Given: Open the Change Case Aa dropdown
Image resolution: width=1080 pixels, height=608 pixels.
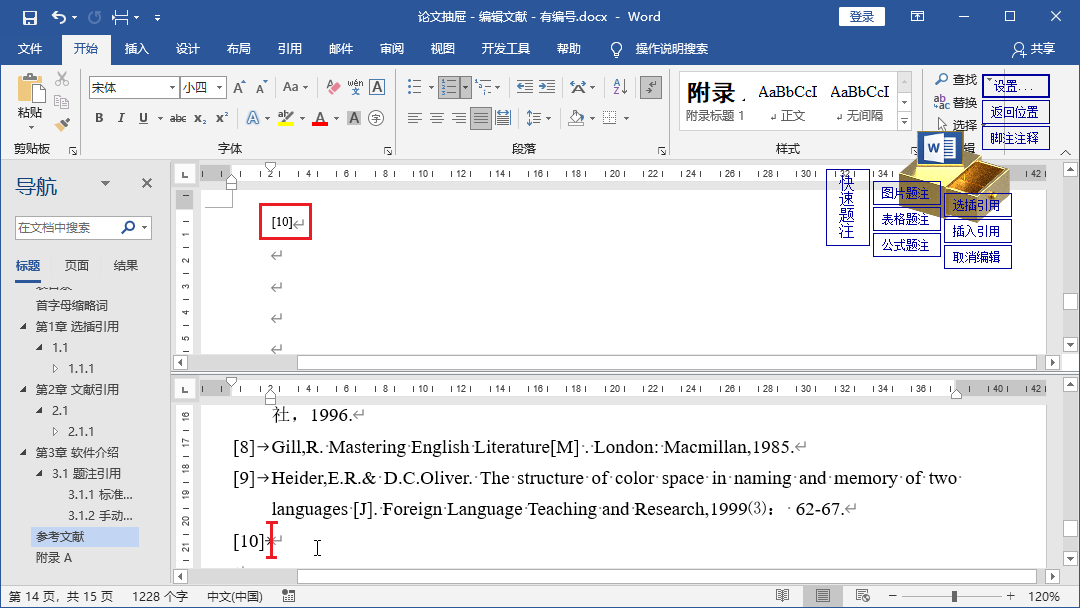Looking at the screenshot, I should [x=295, y=87].
